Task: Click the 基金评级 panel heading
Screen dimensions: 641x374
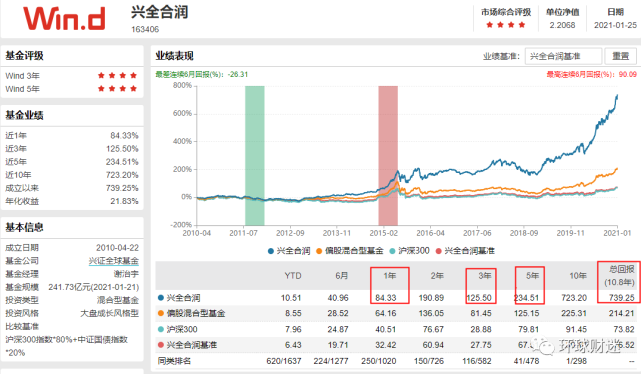Action: tap(25, 56)
